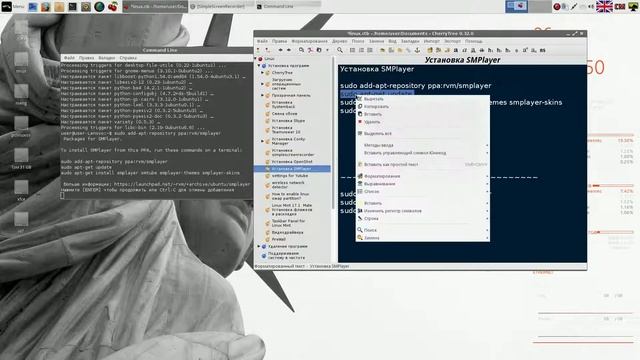Viewport: 640px width, 360px height.
Task: Select the Видеодрайвера tree node
Action: tap(287, 232)
